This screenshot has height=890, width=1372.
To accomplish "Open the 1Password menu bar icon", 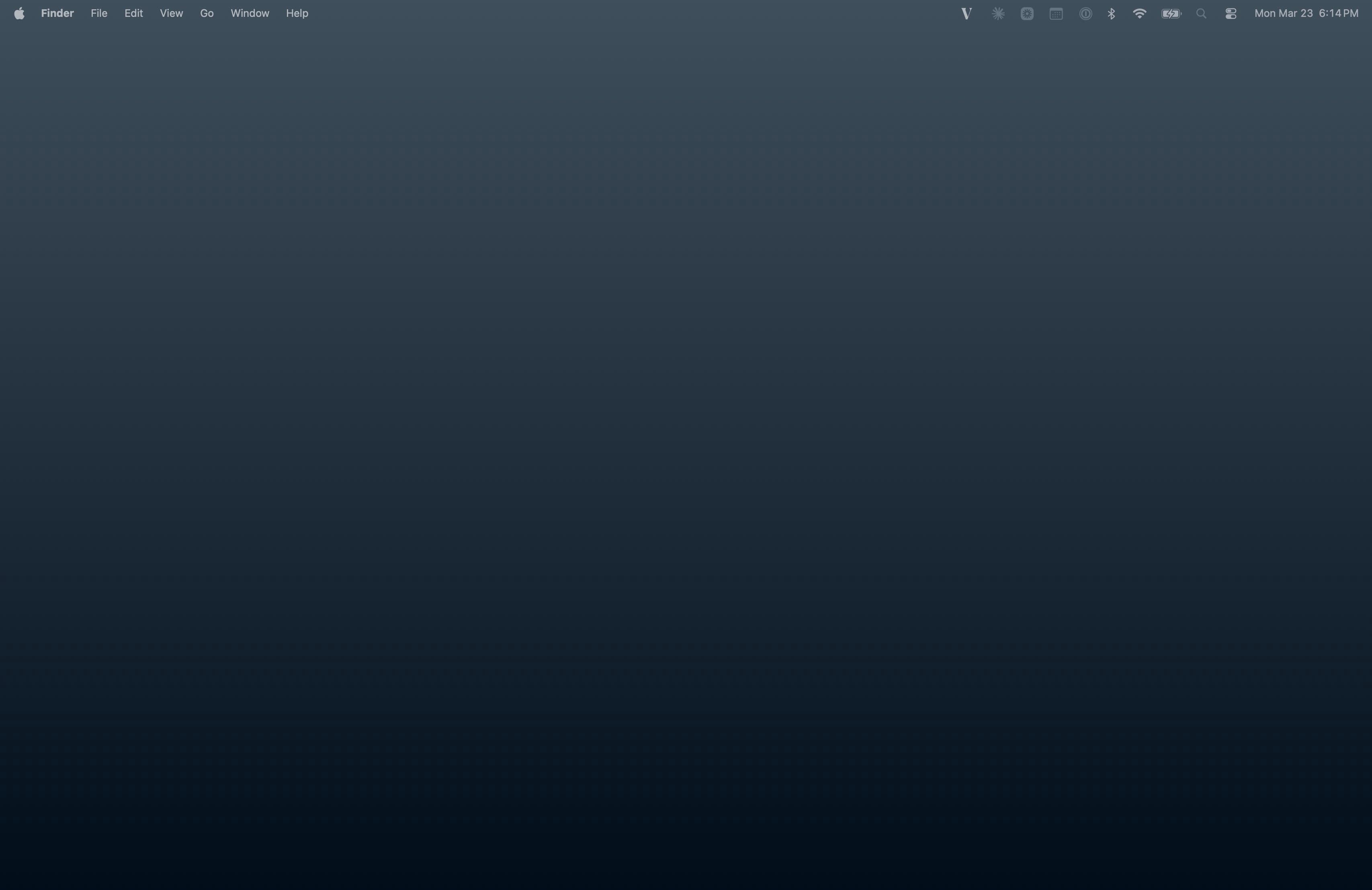I will click(x=1086, y=13).
